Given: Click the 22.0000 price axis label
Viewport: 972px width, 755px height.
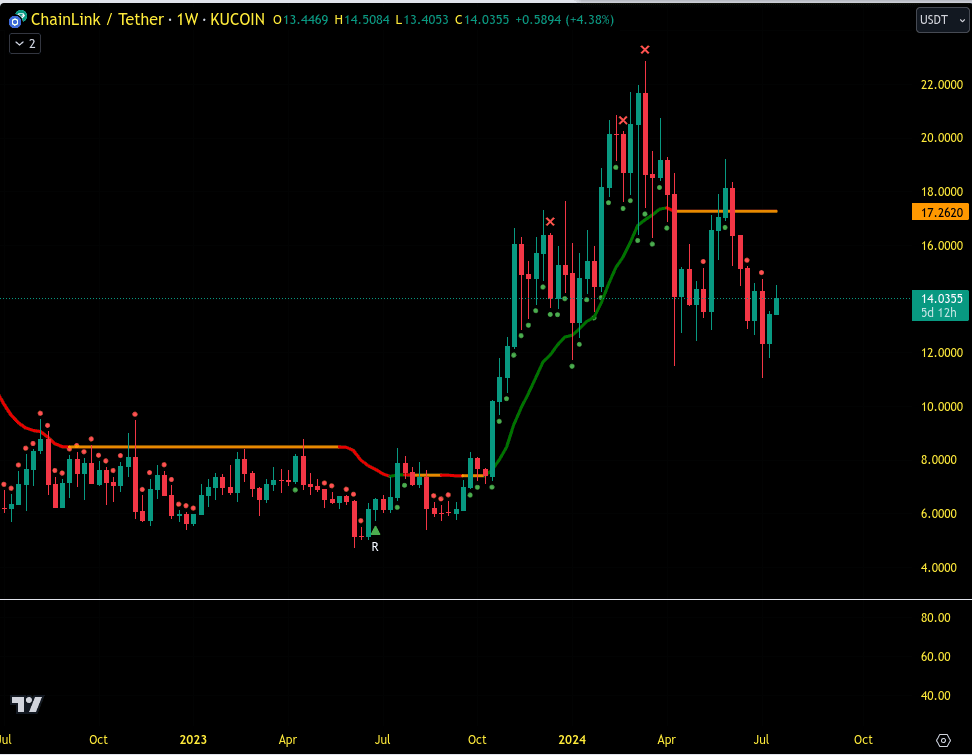Looking at the screenshot, I should pyautogui.click(x=942, y=84).
